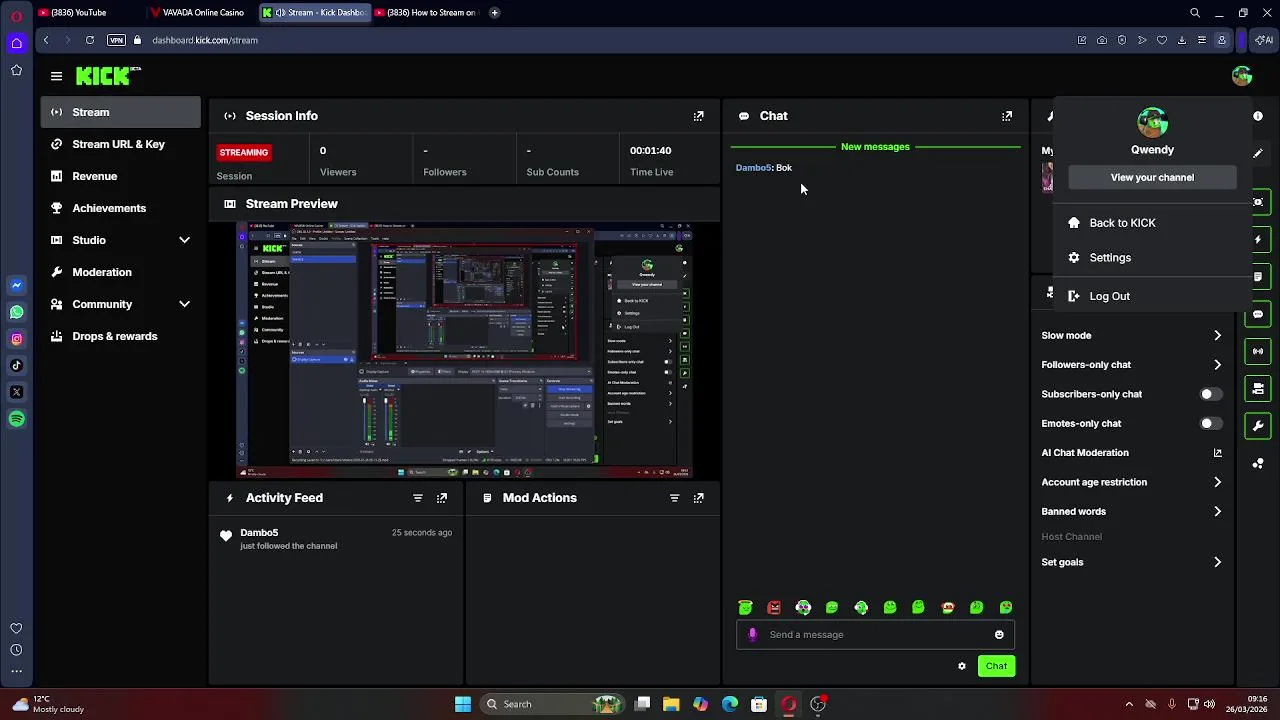Click the lightning bolt icon in right rail
Viewport: 1280px width, 720px height.
click(1258, 239)
